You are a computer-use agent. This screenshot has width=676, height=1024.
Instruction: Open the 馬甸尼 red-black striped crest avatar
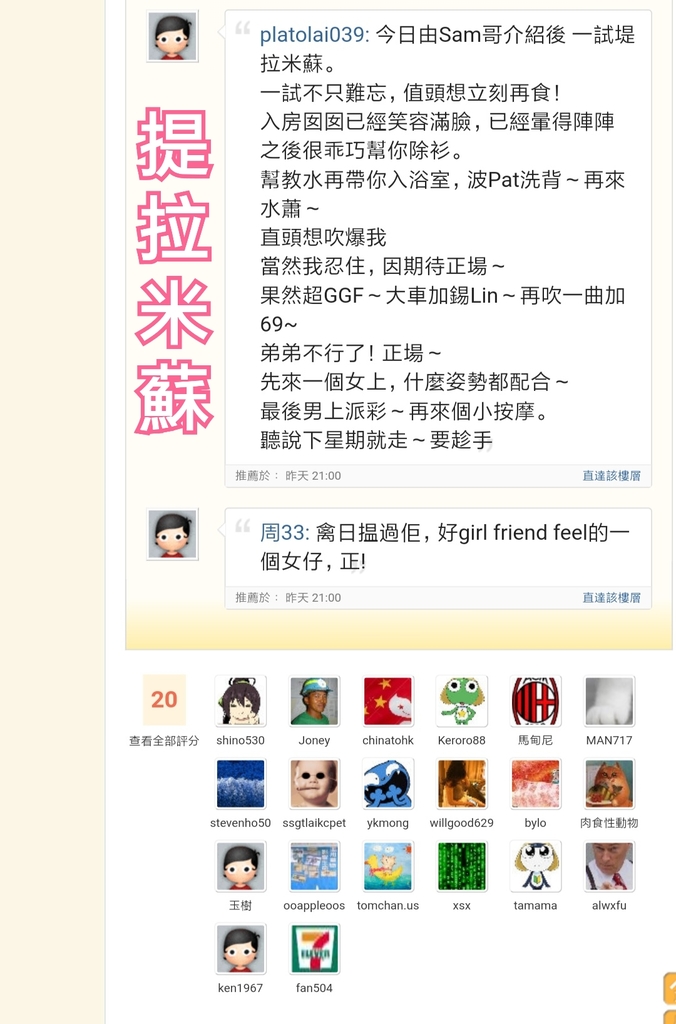(536, 701)
